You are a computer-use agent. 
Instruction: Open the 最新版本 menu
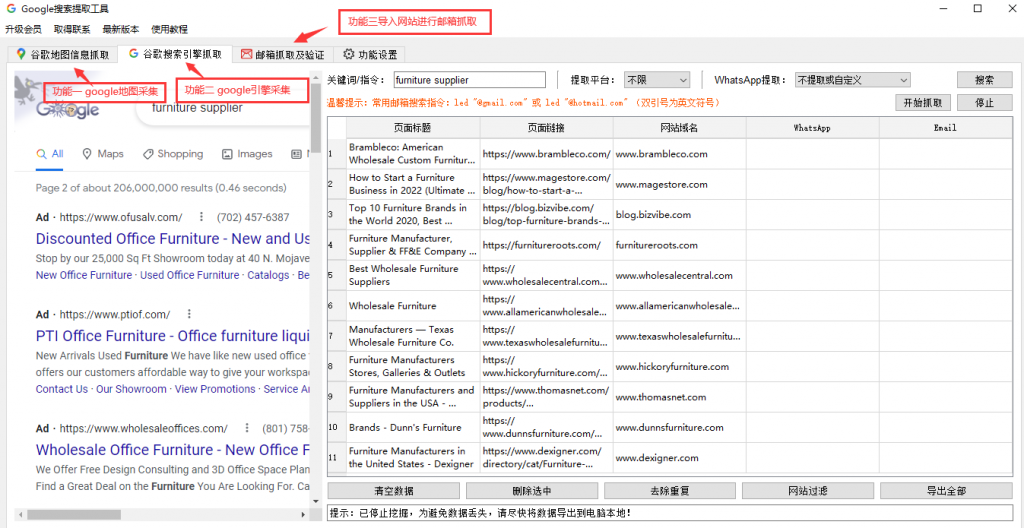(121, 29)
